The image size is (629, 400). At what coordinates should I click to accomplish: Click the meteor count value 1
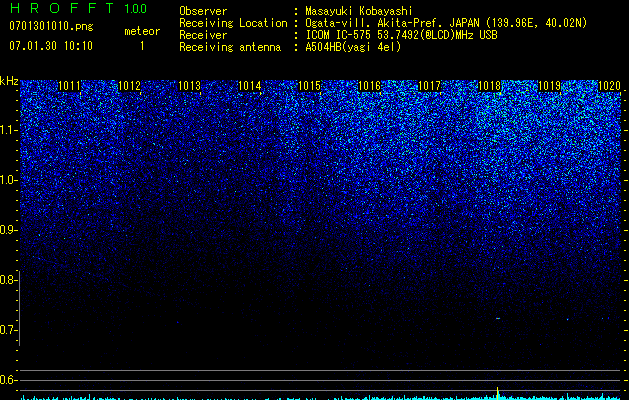click(142, 46)
